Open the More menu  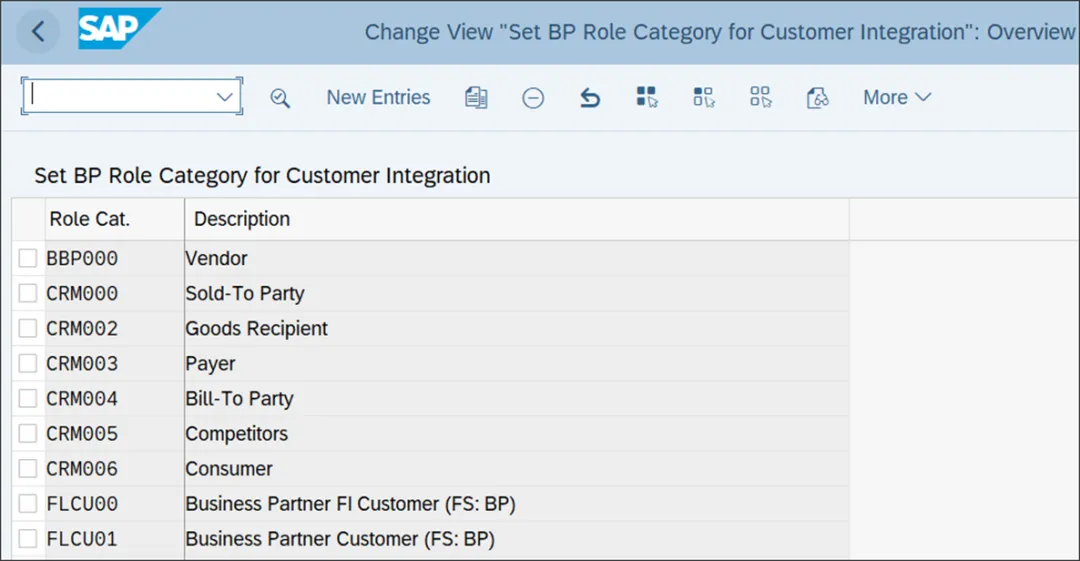[x=897, y=98]
